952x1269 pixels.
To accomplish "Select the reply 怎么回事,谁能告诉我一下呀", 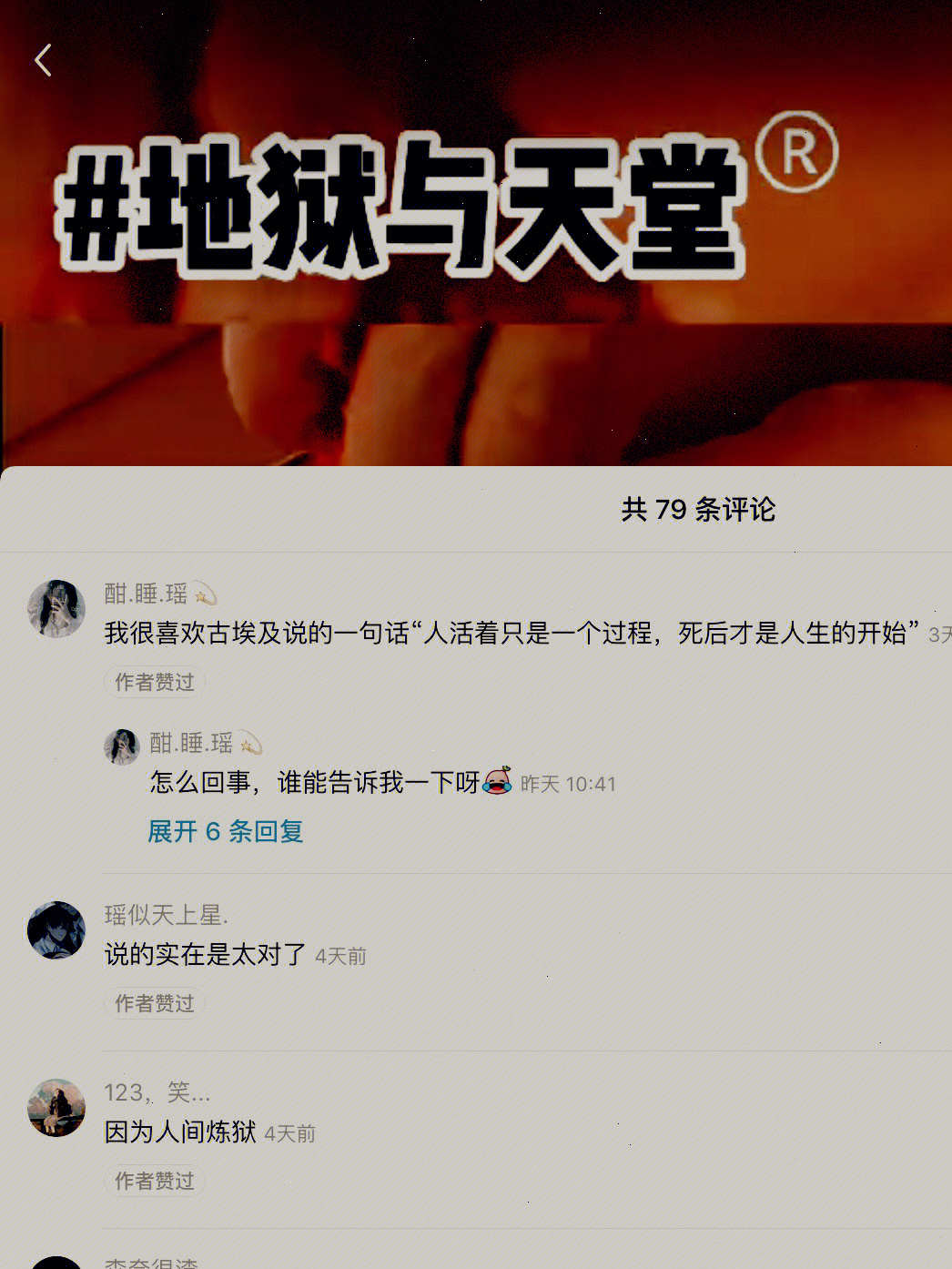I will point(314,782).
